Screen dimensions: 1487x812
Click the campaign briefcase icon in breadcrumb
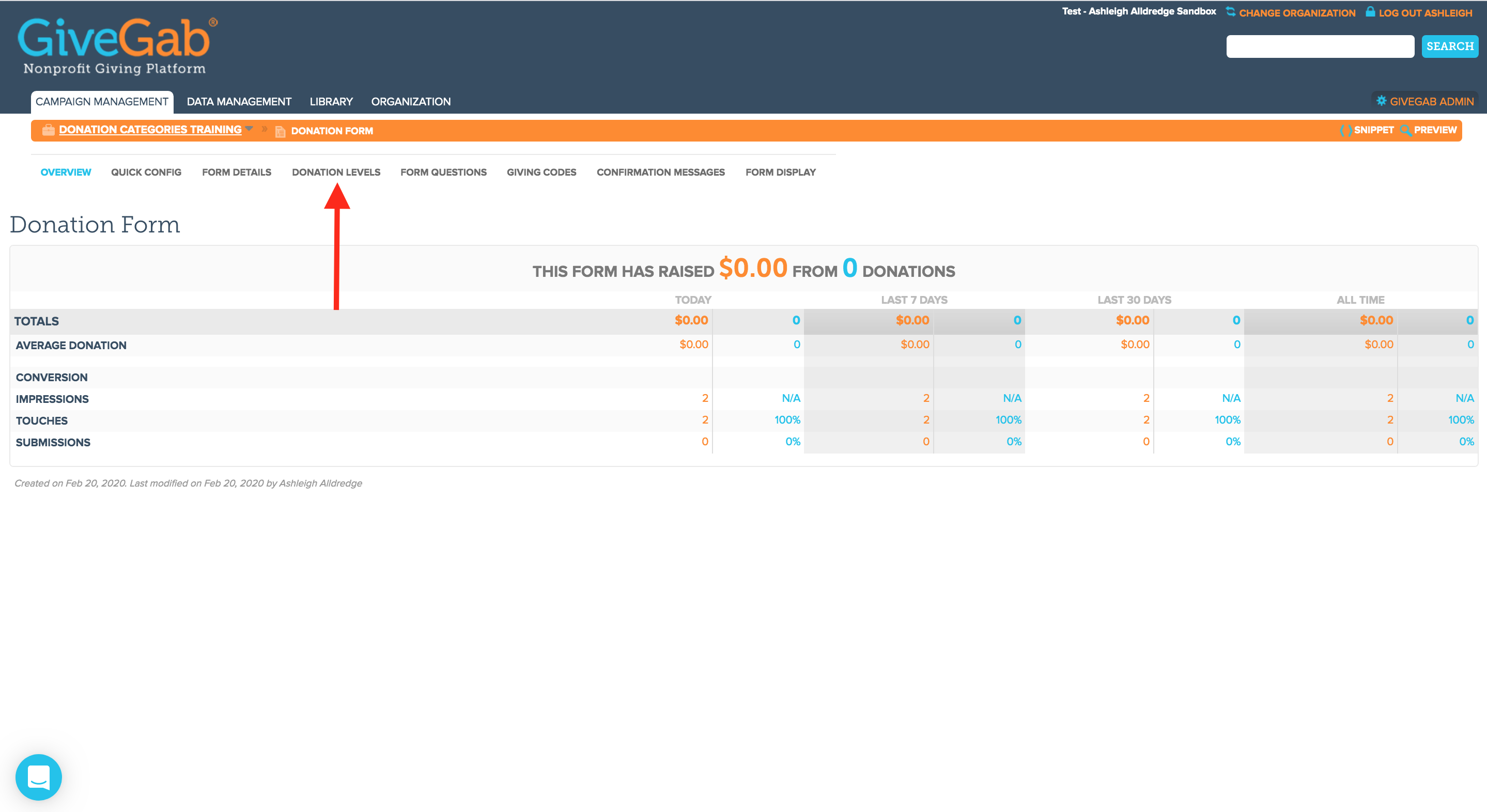(49, 130)
